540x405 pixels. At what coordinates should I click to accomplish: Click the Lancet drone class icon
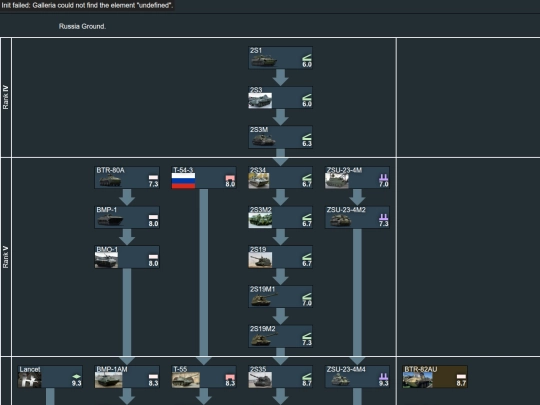[76, 377]
